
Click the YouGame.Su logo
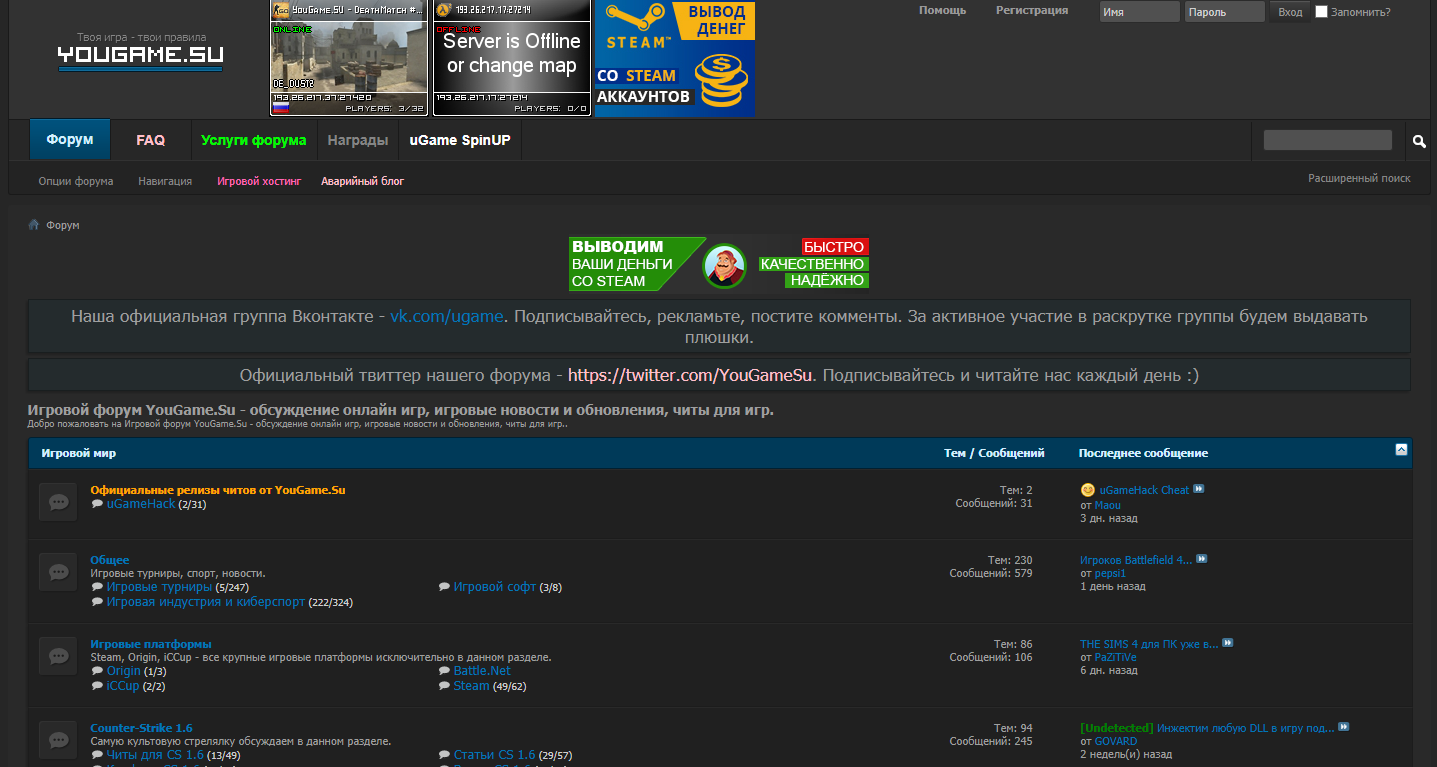click(x=140, y=52)
